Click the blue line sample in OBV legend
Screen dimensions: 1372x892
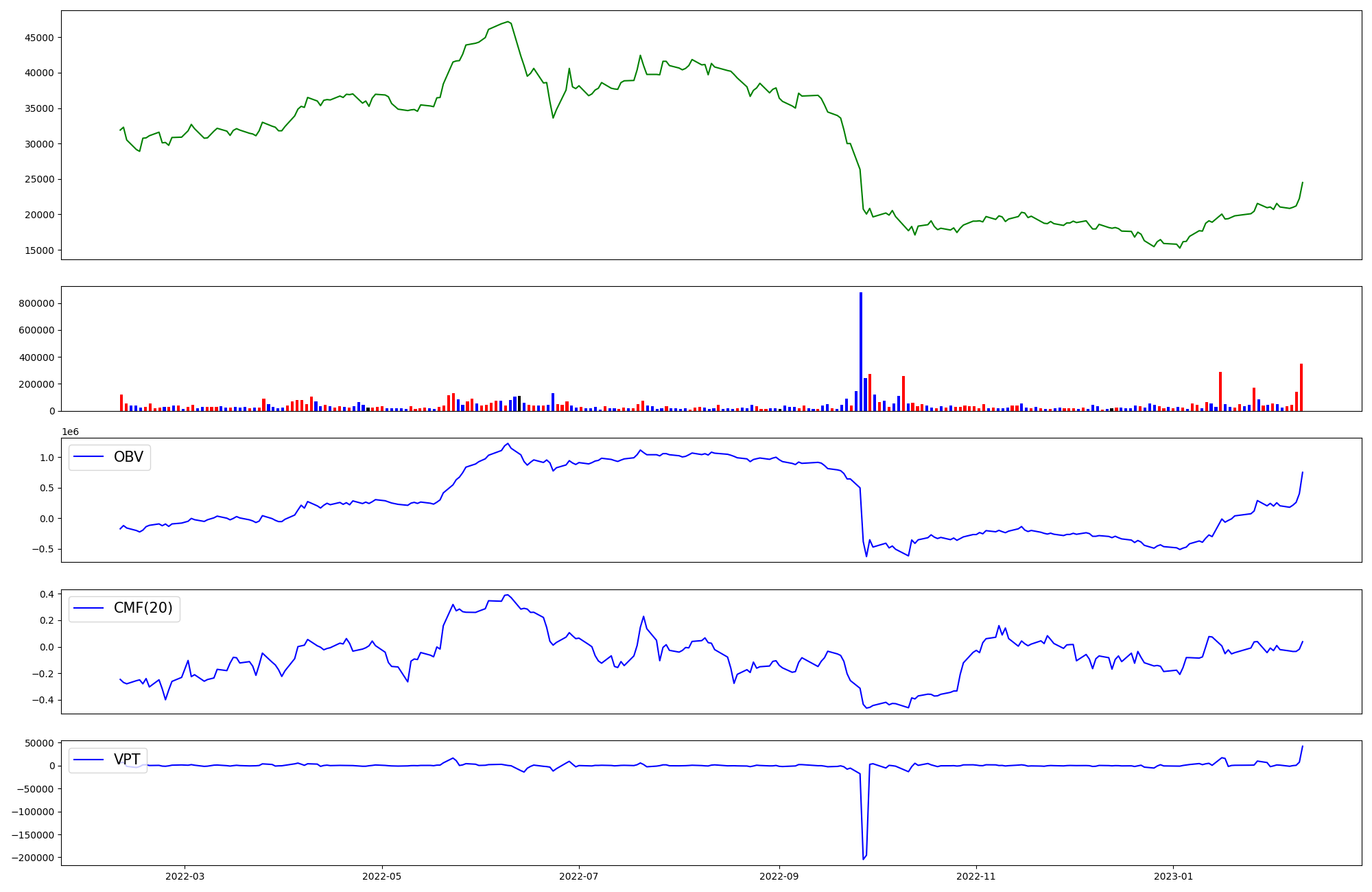(88, 457)
